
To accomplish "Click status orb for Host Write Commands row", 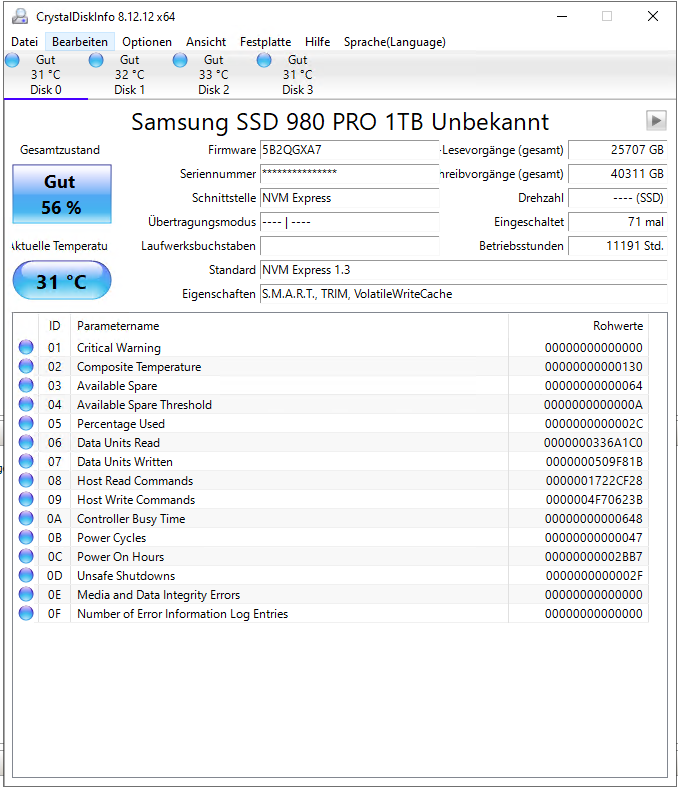I will pyautogui.click(x=26, y=499).
